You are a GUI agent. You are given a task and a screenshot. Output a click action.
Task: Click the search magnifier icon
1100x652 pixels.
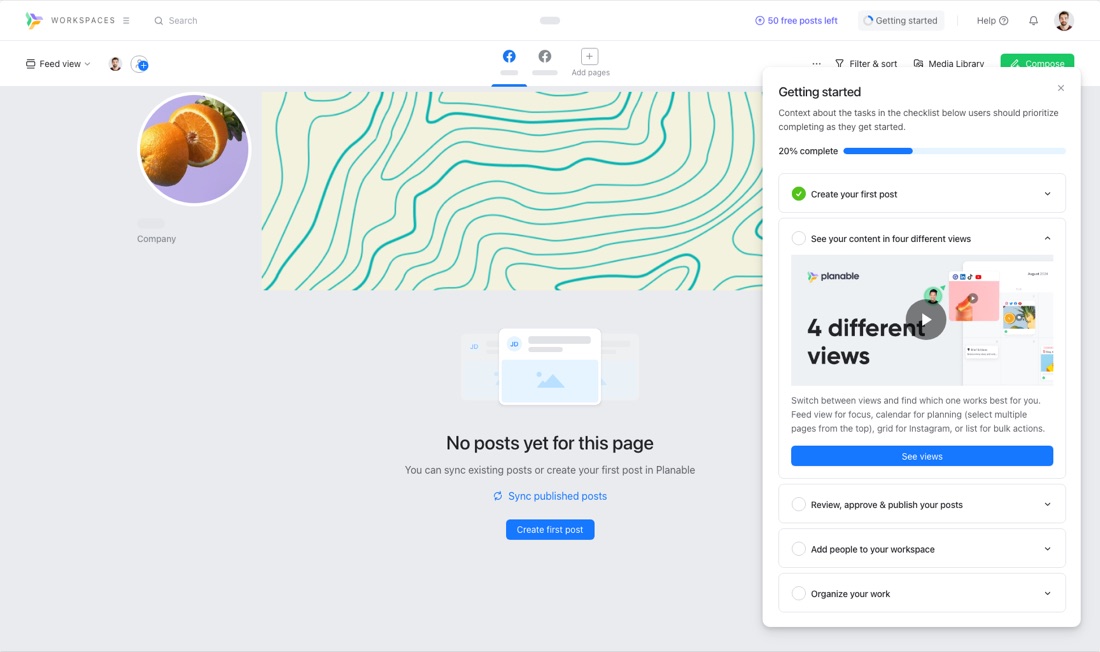(x=159, y=21)
